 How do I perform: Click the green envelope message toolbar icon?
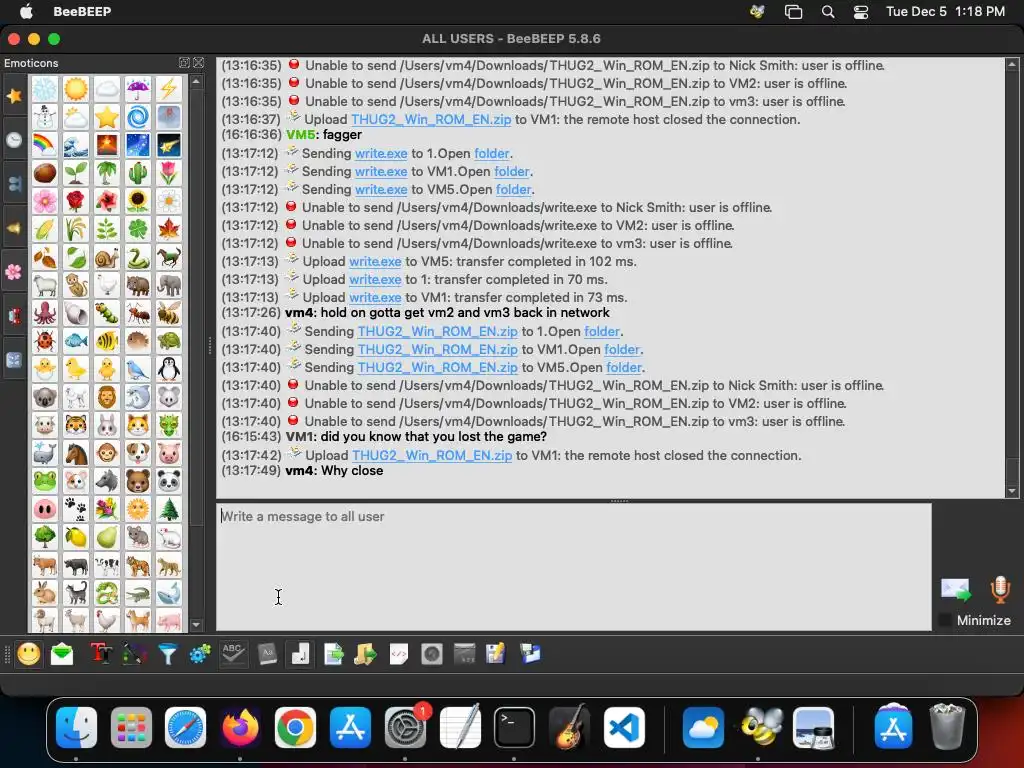62,654
